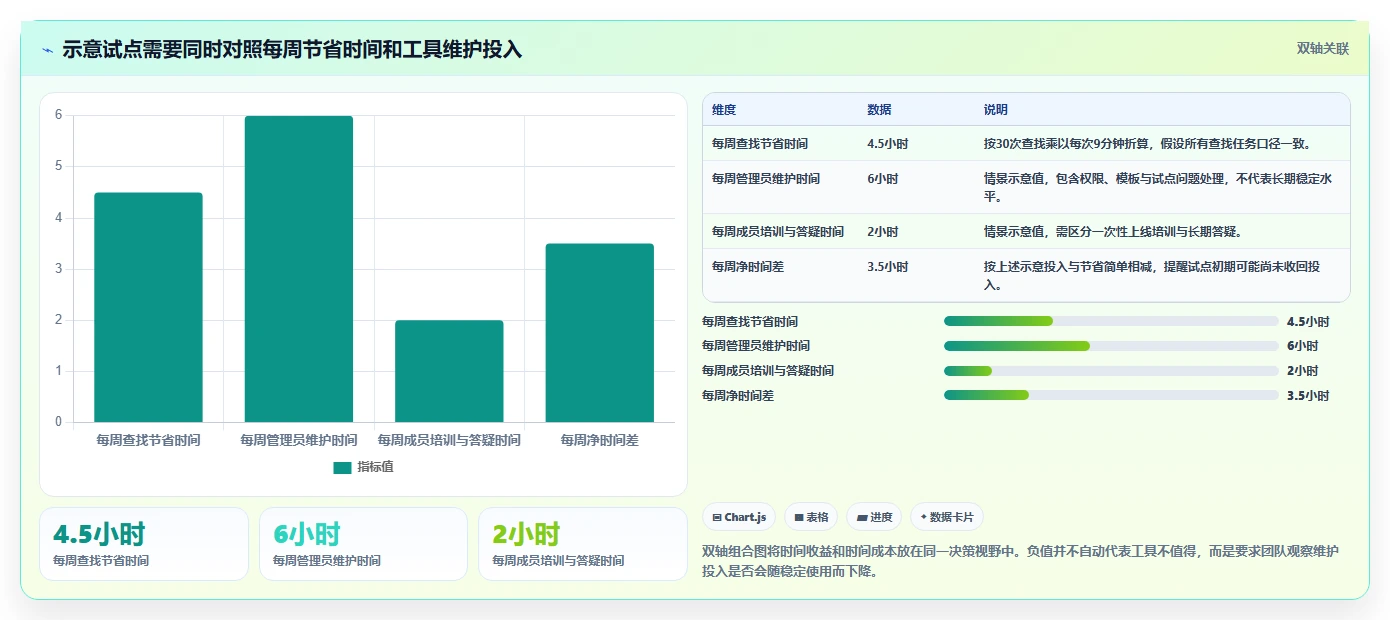This screenshot has height=620, width=1390.
Task: Click the 3.5小时 value in the table
Action: (x=888, y=267)
